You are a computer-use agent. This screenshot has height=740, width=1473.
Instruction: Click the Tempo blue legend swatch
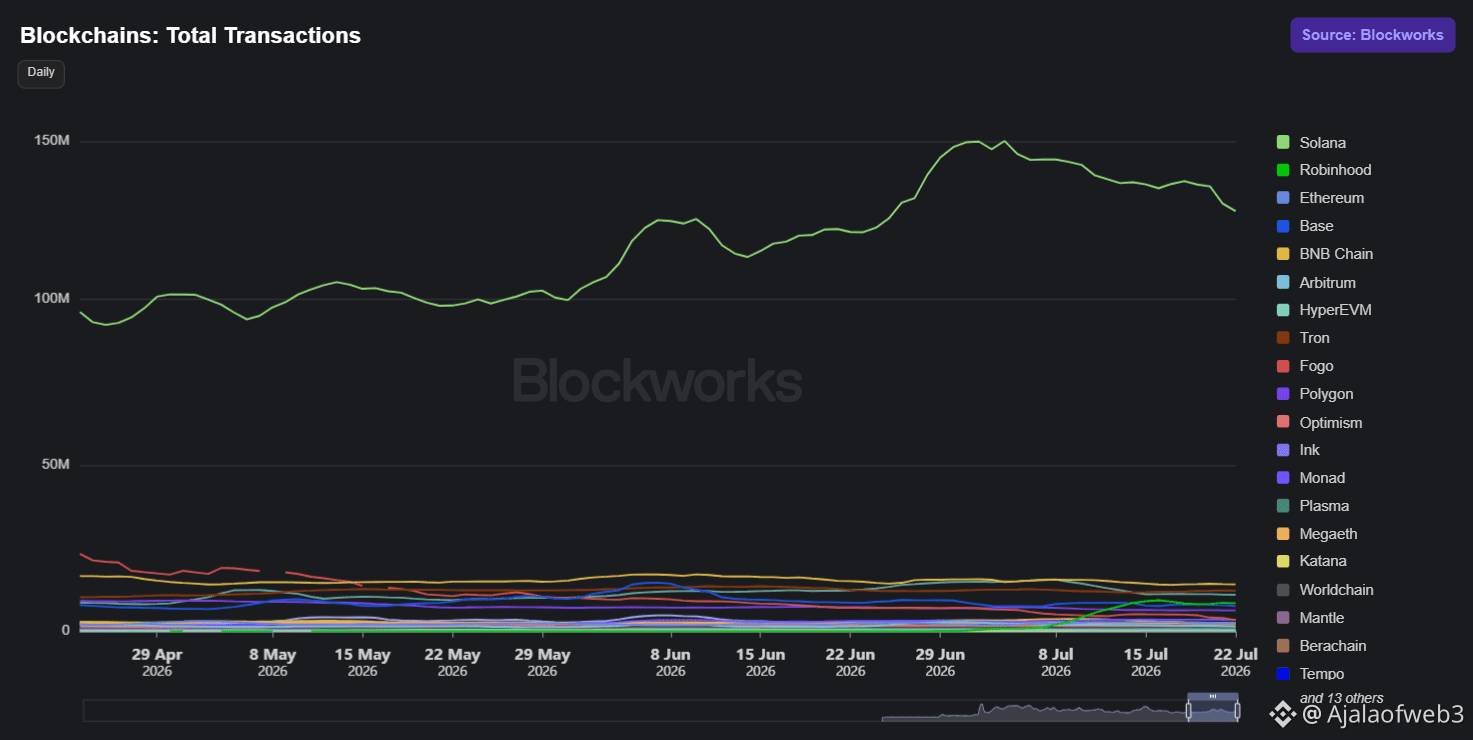point(1283,674)
